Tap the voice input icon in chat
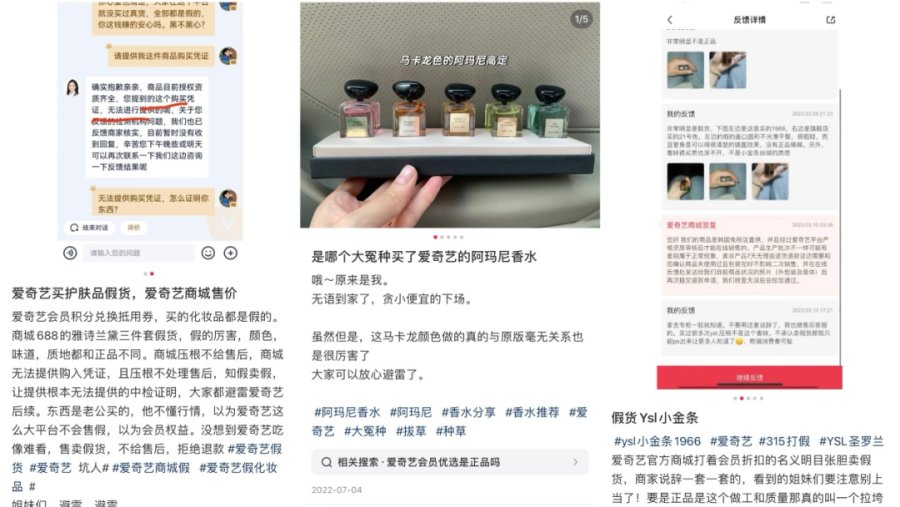The width and height of the screenshot is (900, 507). tap(70, 253)
